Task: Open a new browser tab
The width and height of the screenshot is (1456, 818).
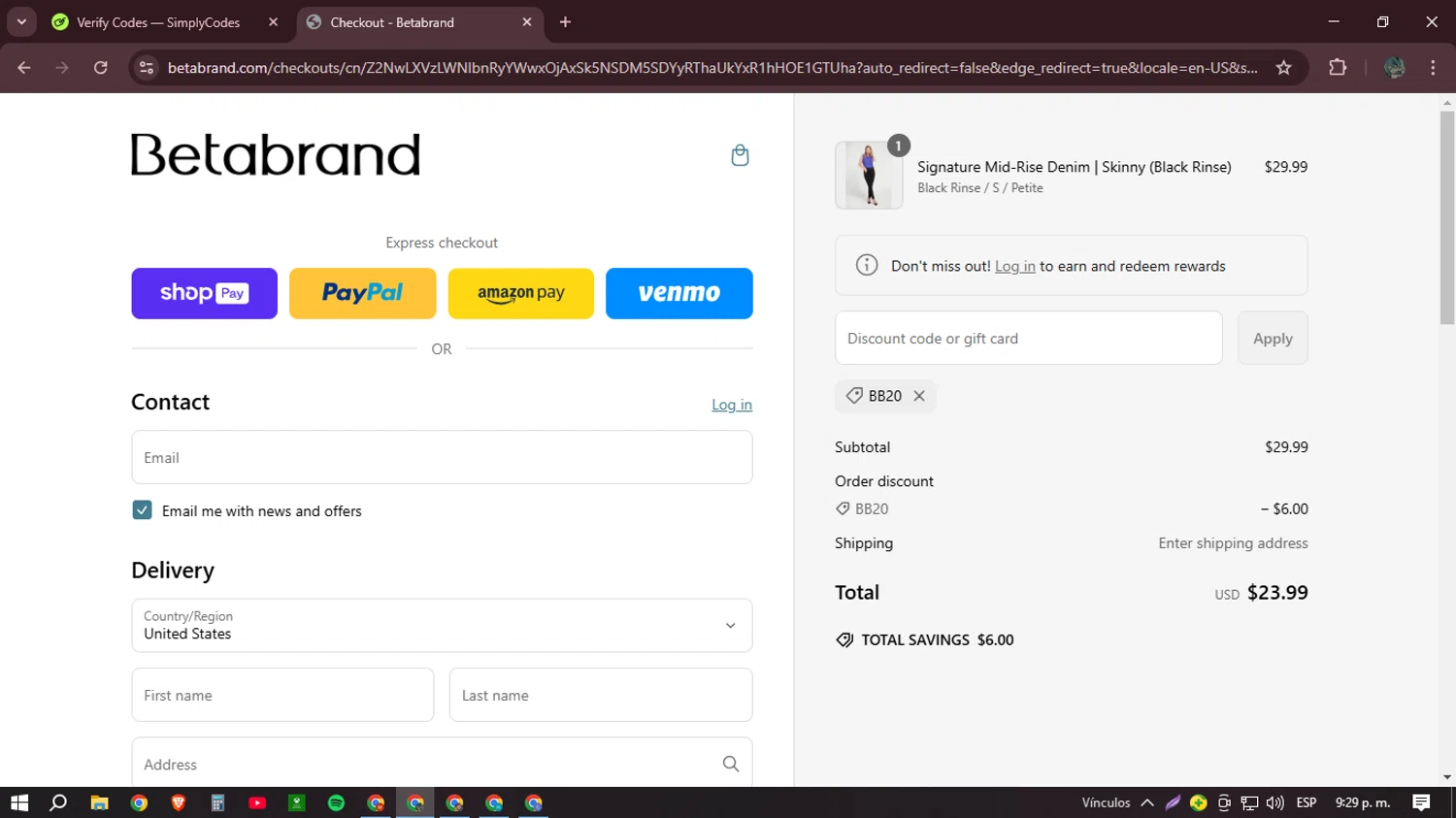Action: click(565, 22)
